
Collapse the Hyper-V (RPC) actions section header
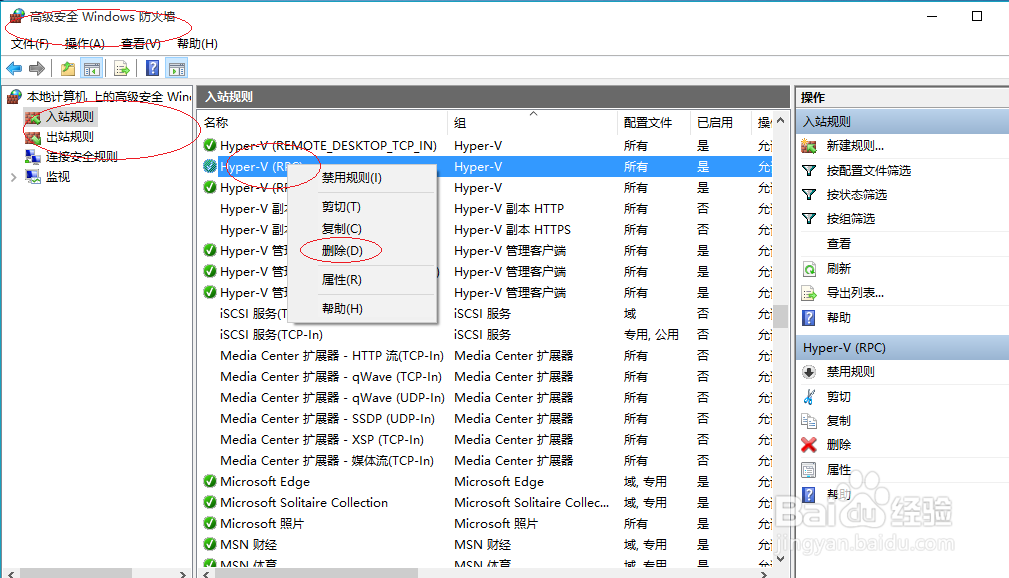[x=902, y=348]
